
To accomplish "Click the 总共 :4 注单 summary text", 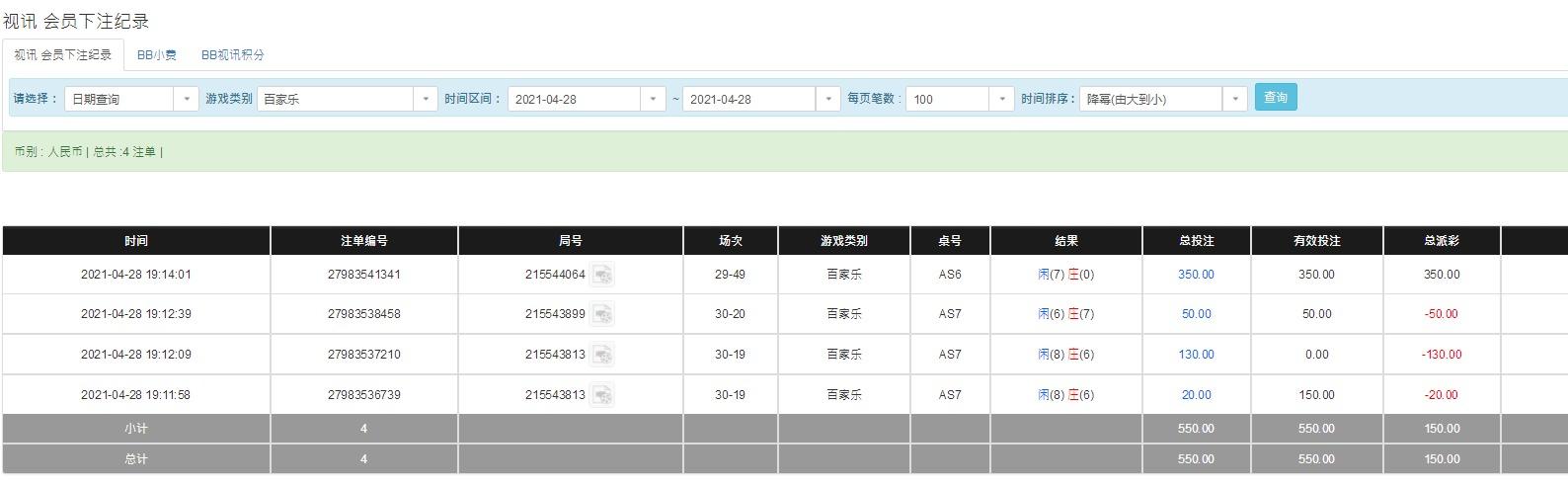I will coord(124,152).
